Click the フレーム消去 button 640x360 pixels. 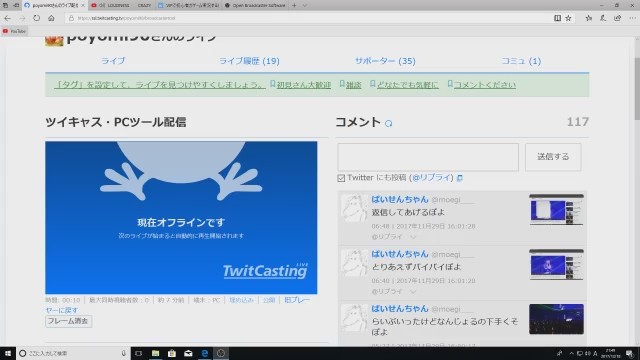tap(69, 321)
